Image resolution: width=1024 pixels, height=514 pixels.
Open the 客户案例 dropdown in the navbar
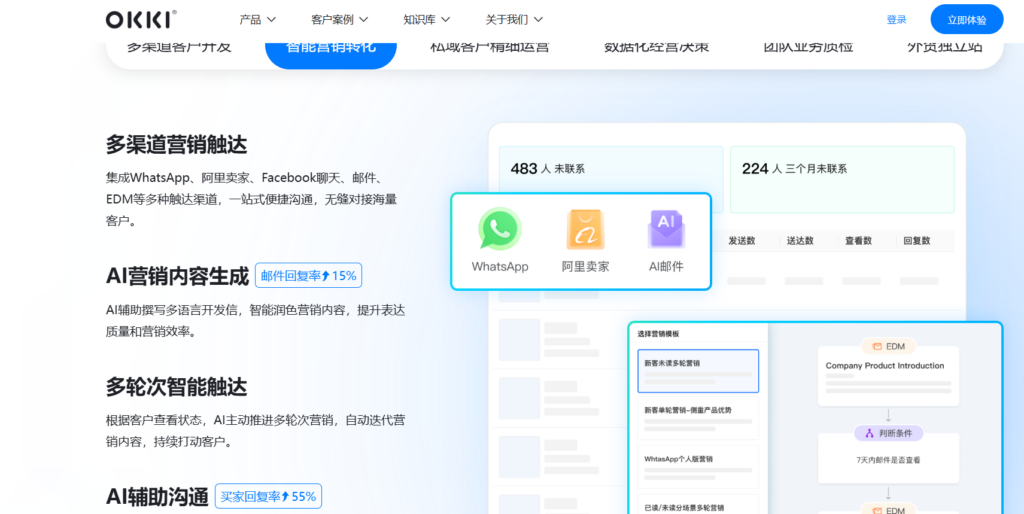[x=339, y=19]
